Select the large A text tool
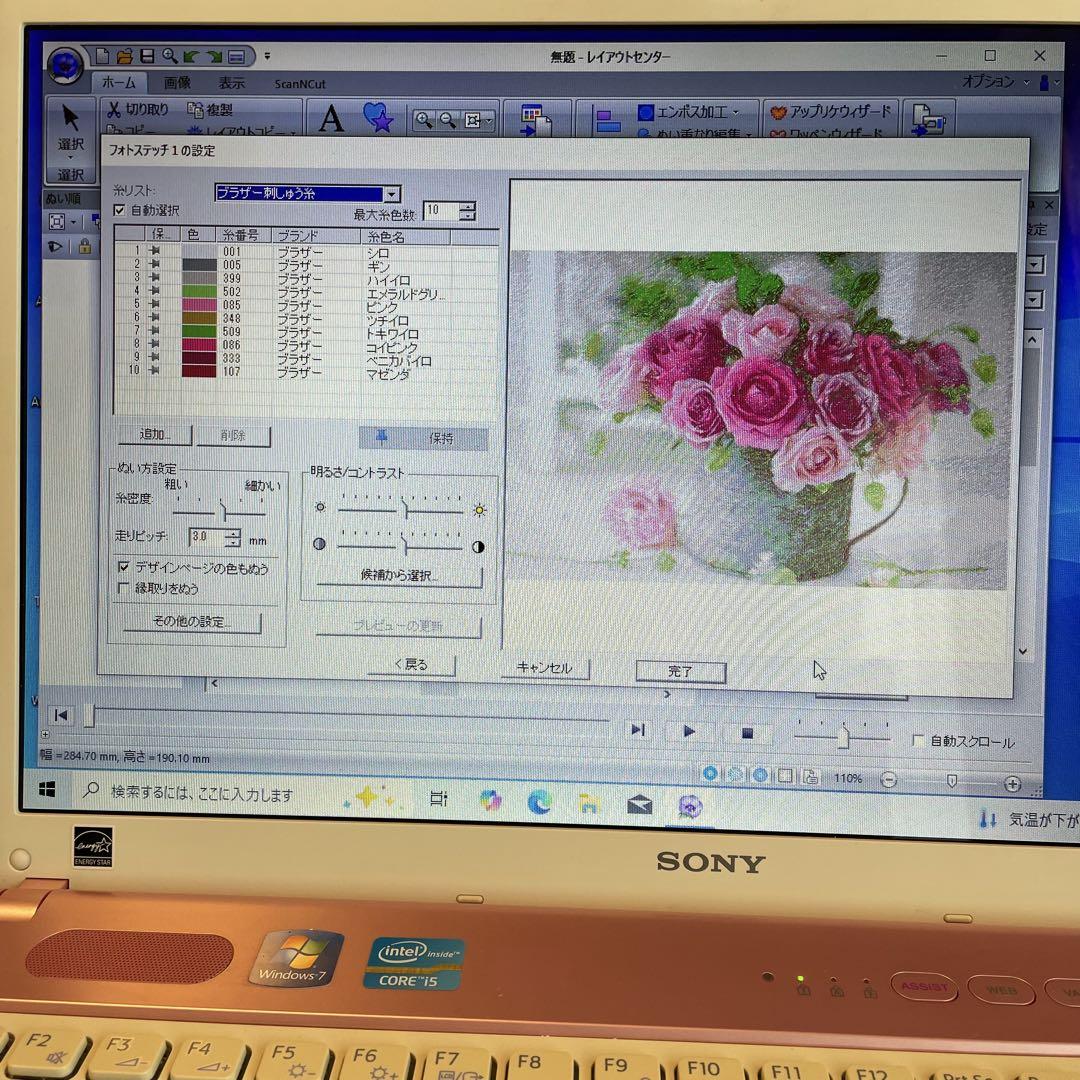This screenshot has width=1080, height=1080. [331, 118]
